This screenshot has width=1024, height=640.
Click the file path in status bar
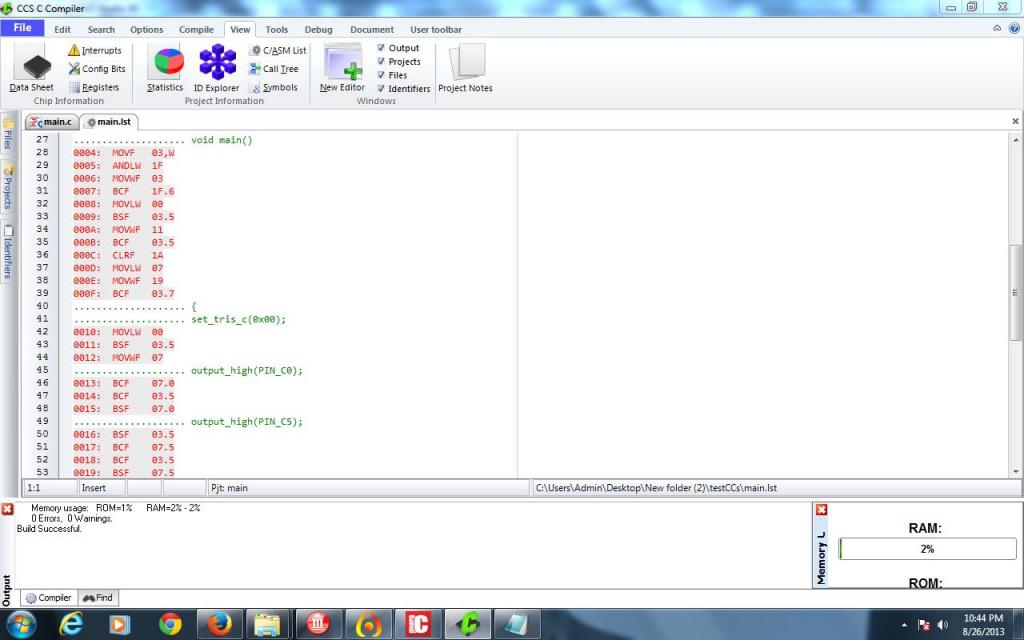pyautogui.click(x=656, y=488)
